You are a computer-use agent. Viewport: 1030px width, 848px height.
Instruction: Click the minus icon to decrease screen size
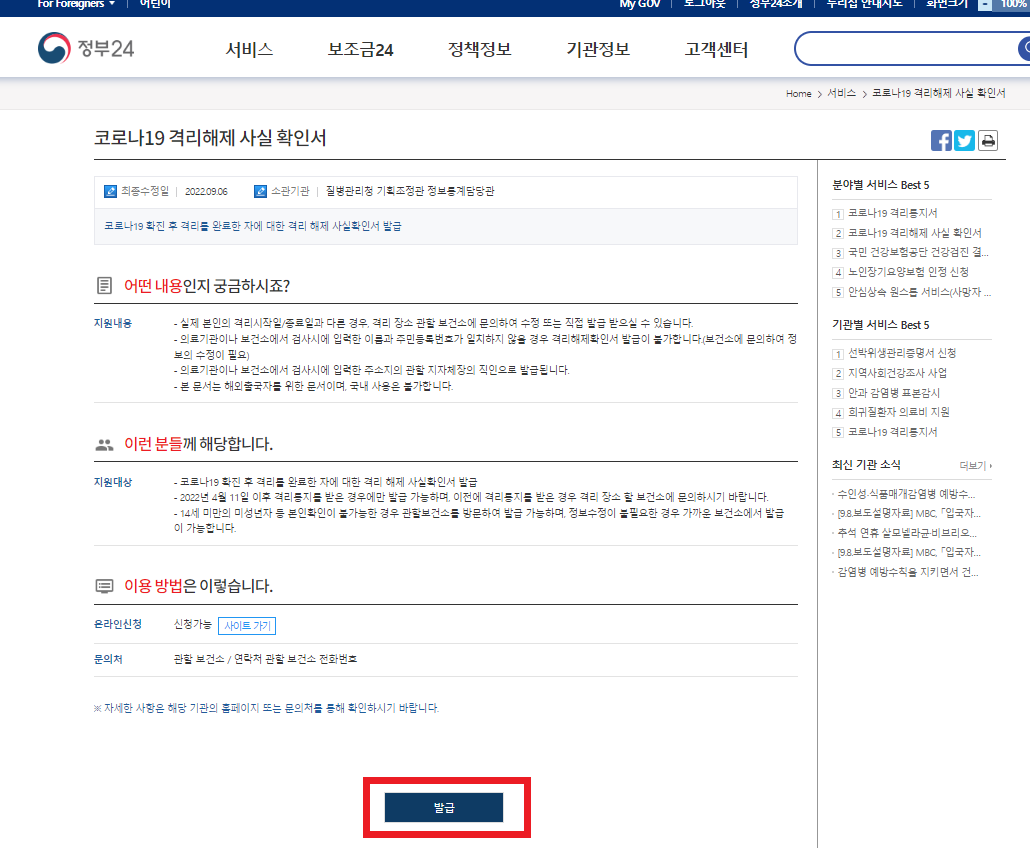(x=984, y=5)
